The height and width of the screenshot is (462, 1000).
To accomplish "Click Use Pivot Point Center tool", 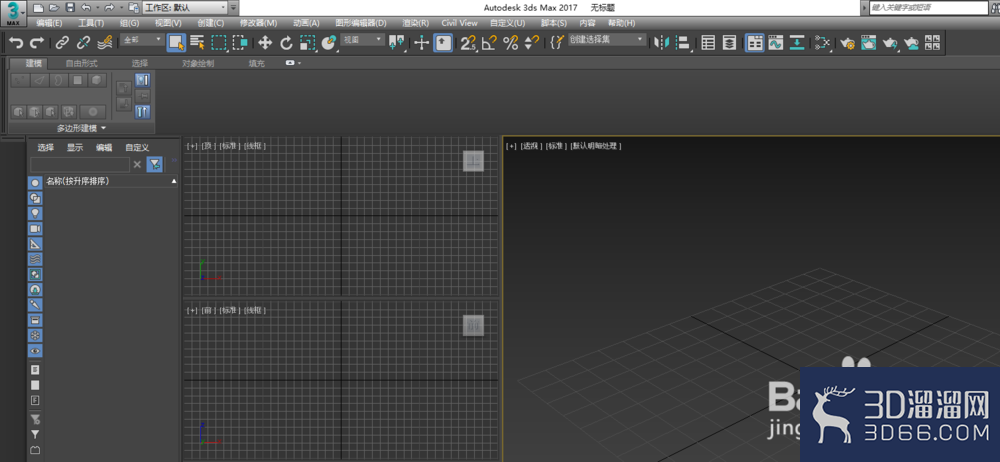I will coord(397,43).
